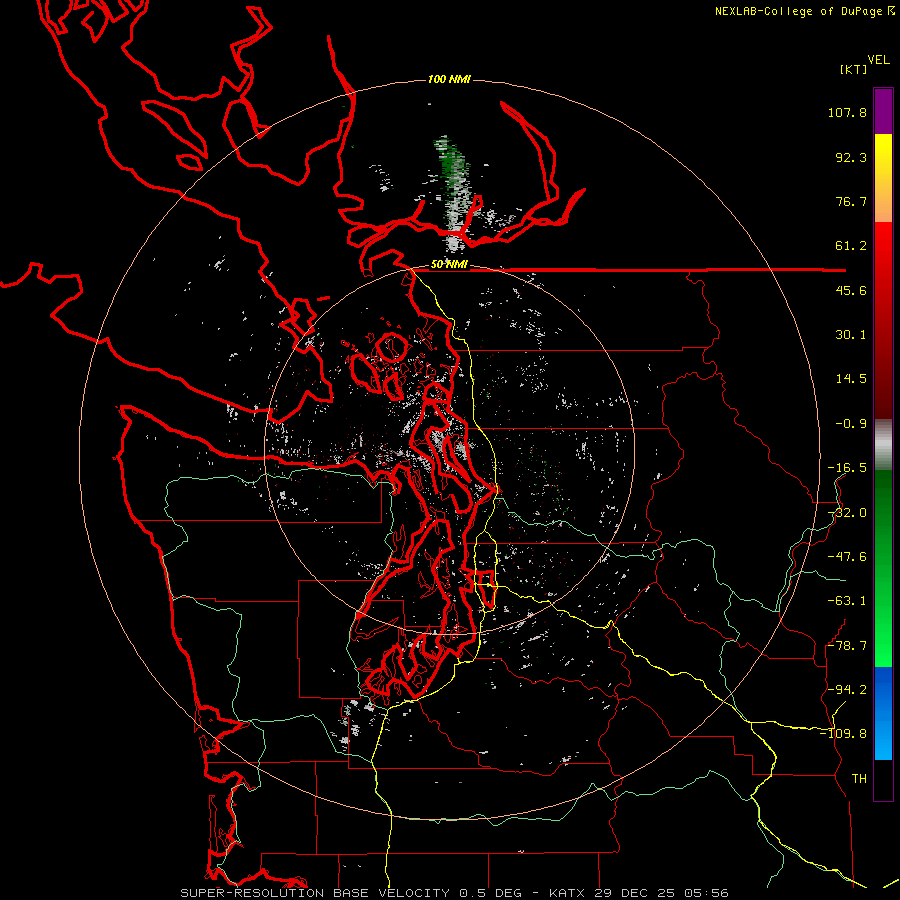Viewport: 900px width, 900px height.
Task: Select the 92.3 legend value
Action: tap(851, 157)
